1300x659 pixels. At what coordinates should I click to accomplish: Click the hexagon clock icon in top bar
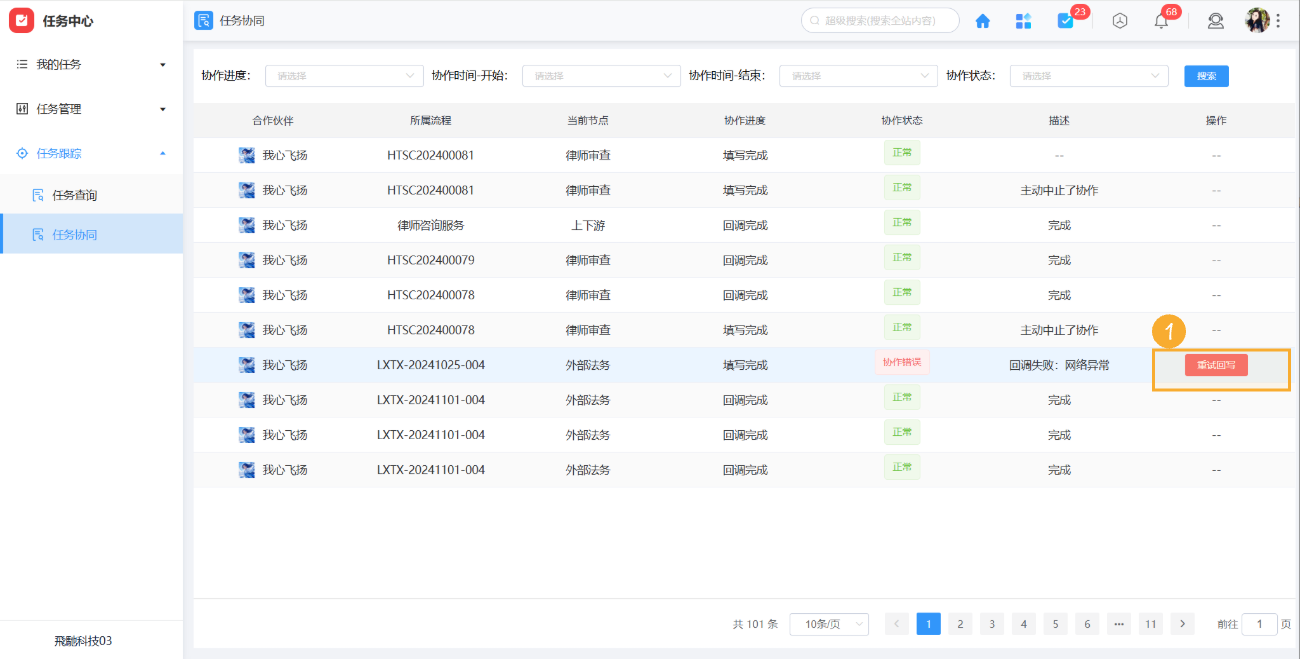pyautogui.click(x=1120, y=20)
